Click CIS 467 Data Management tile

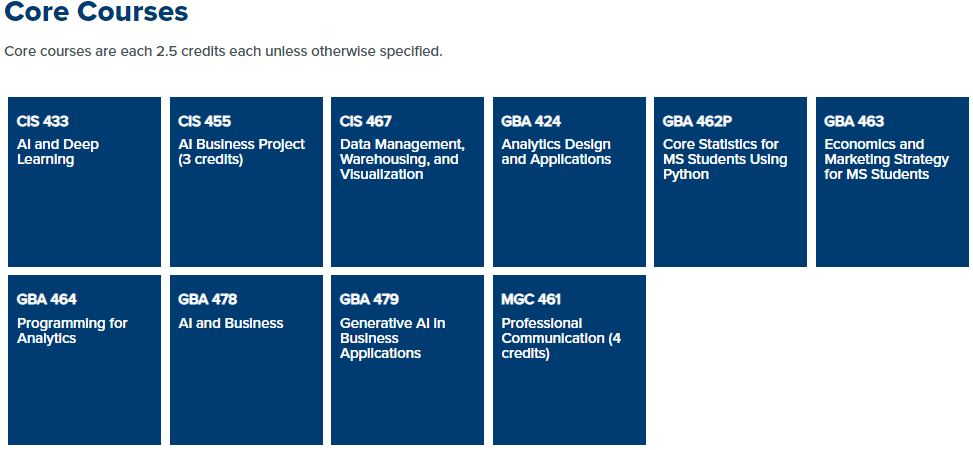pos(407,182)
